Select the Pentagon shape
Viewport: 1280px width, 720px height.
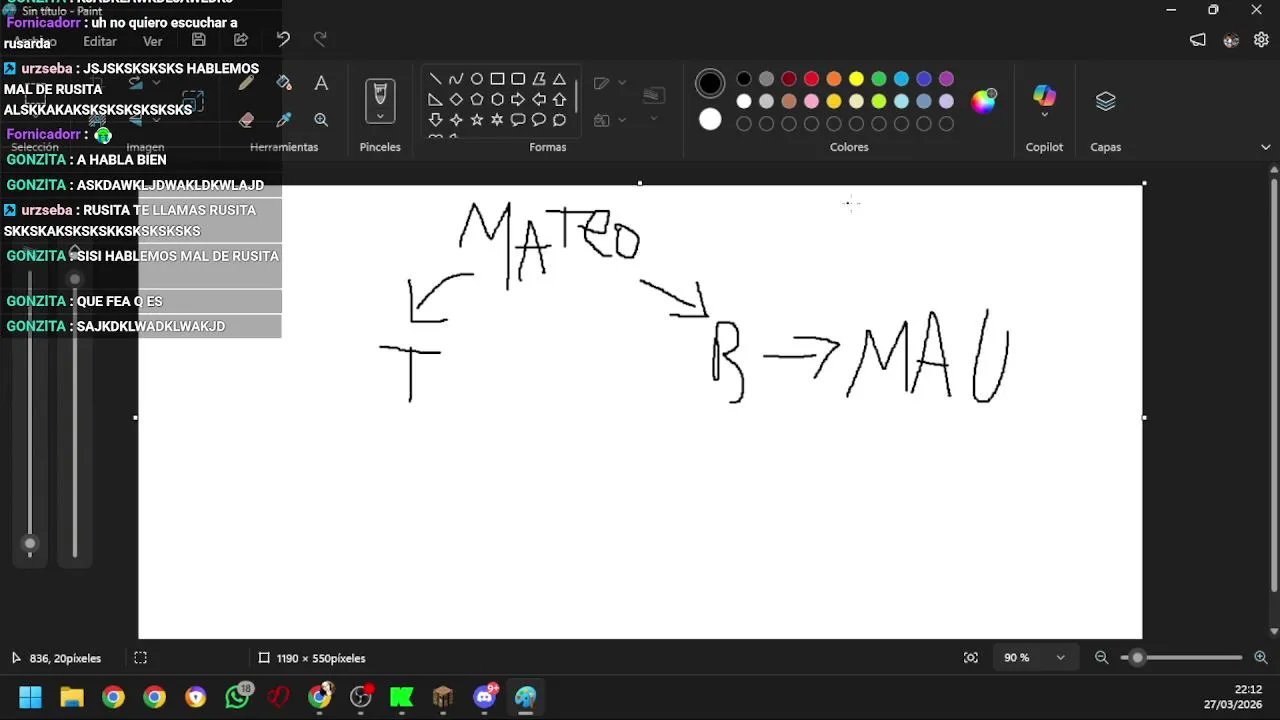pos(477,100)
